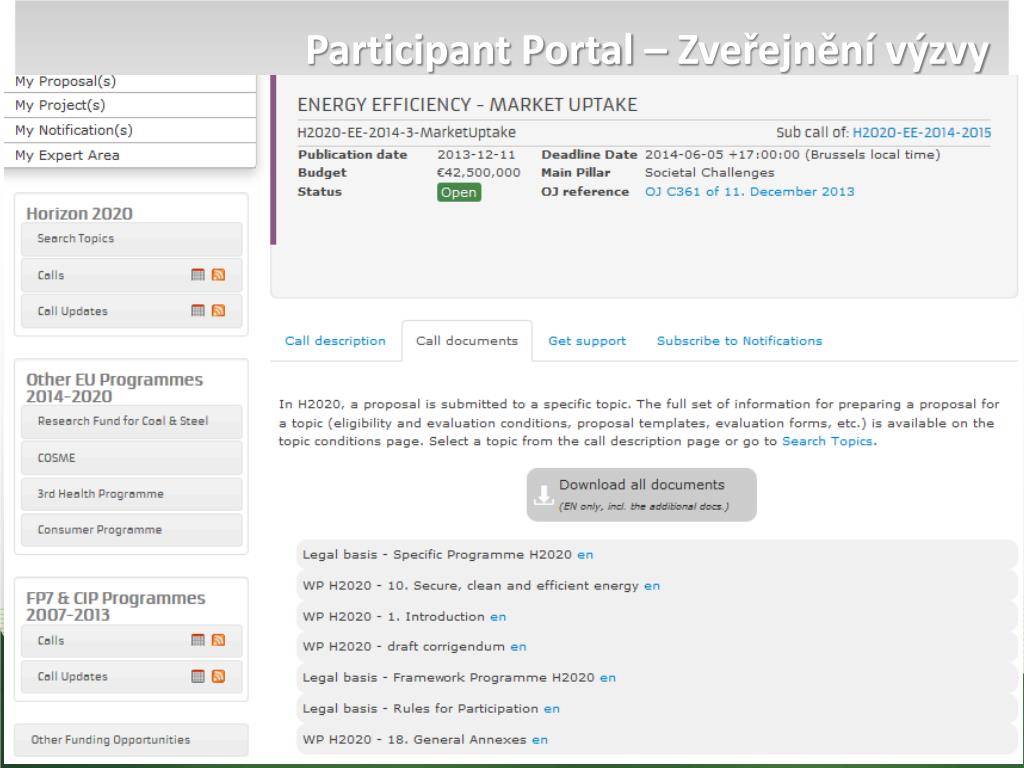Image resolution: width=1024 pixels, height=768 pixels.
Task: Open the Horizon 2020 Call Updates calendar icon
Action: (198, 310)
